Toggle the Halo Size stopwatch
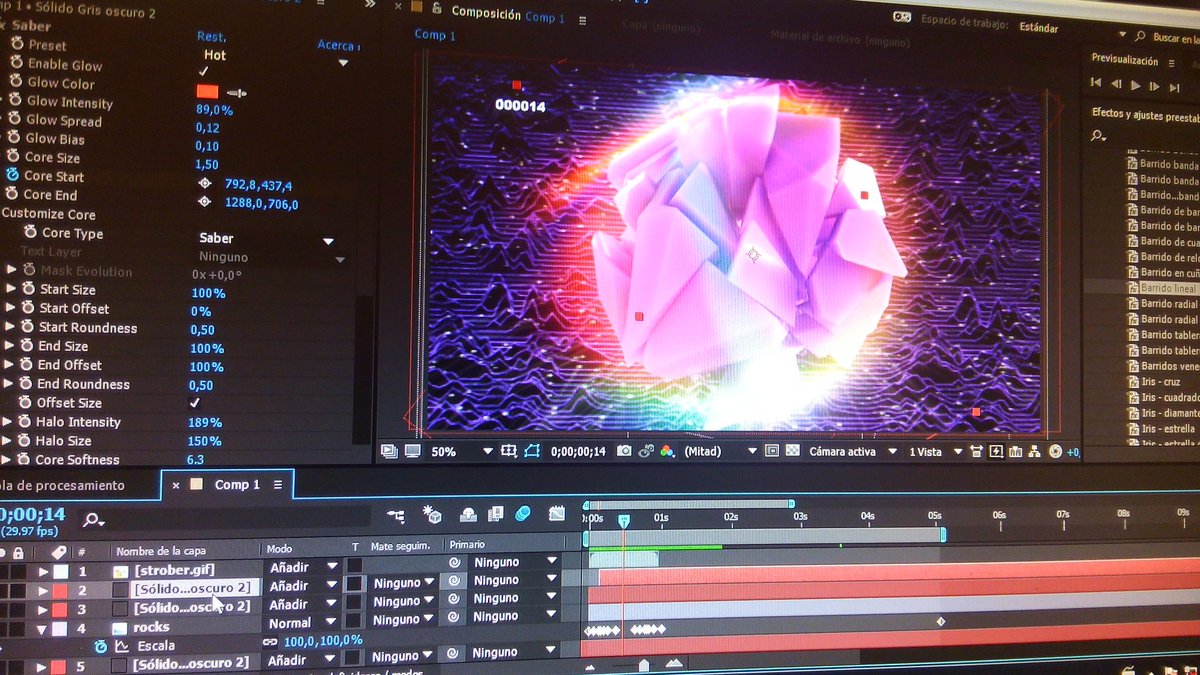 [x=24, y=440]
